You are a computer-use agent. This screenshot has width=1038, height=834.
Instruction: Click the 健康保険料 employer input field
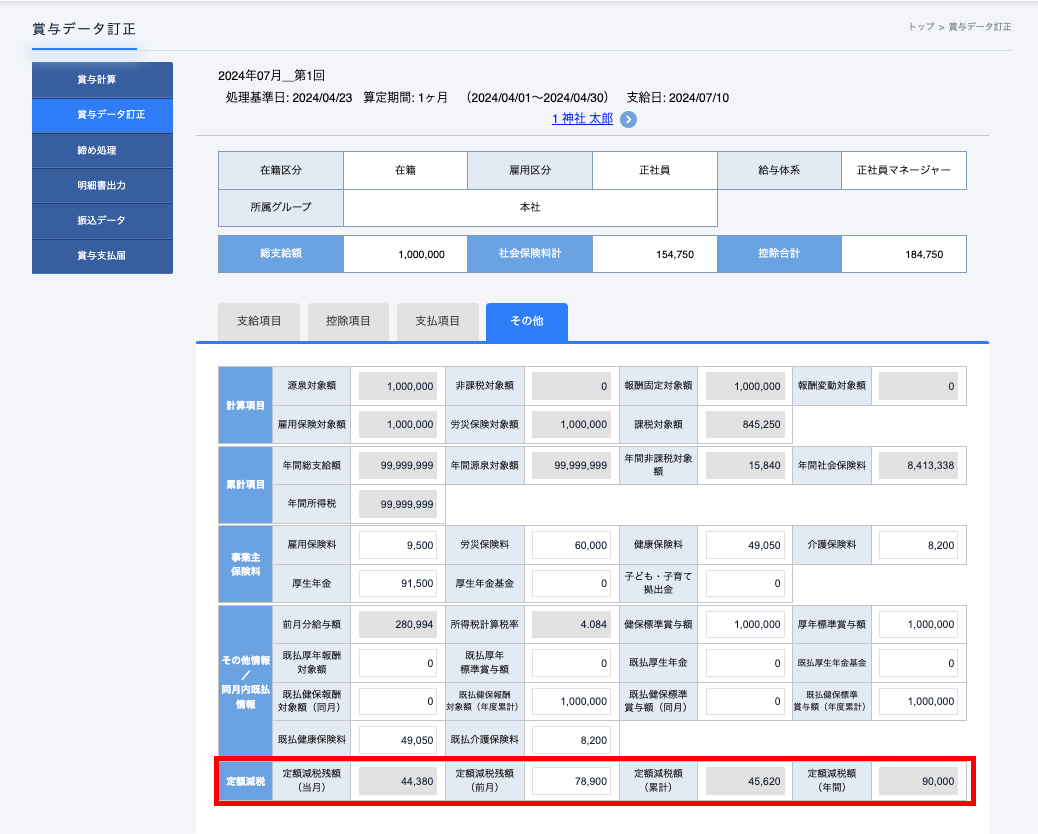pyautogui.click(x=745, y=545)
